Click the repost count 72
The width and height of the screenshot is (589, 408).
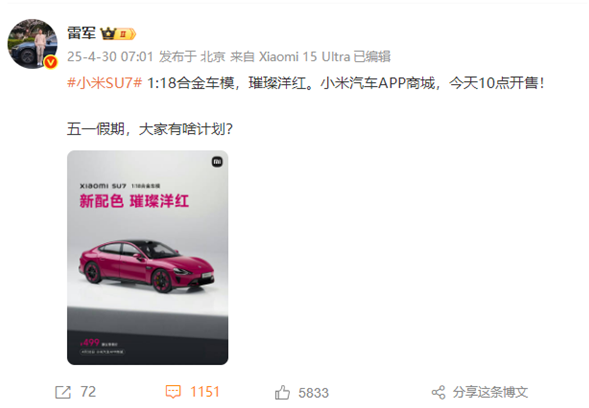pyautogui.click(x=88, y=392)
